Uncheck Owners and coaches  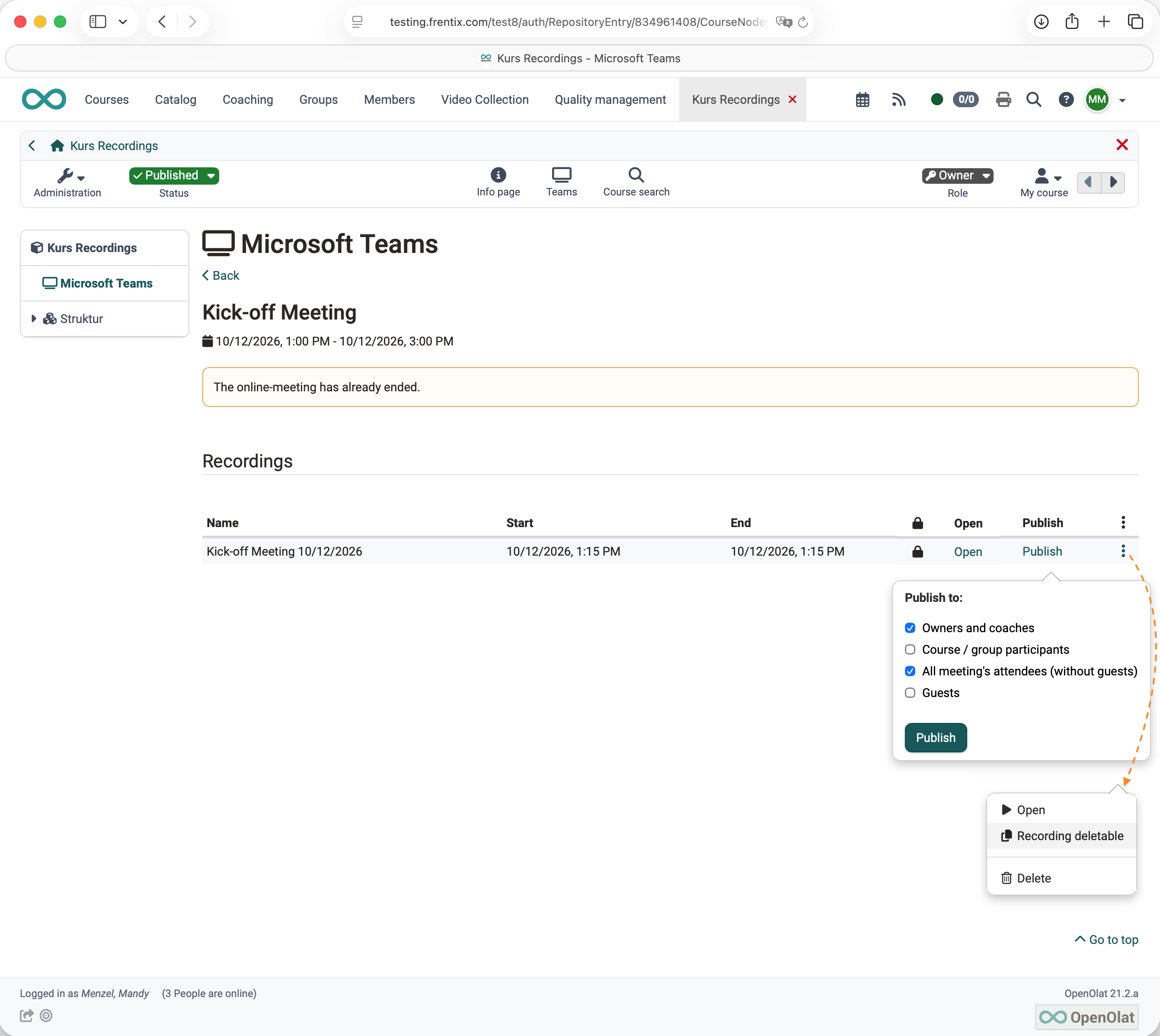click(910, 628)
